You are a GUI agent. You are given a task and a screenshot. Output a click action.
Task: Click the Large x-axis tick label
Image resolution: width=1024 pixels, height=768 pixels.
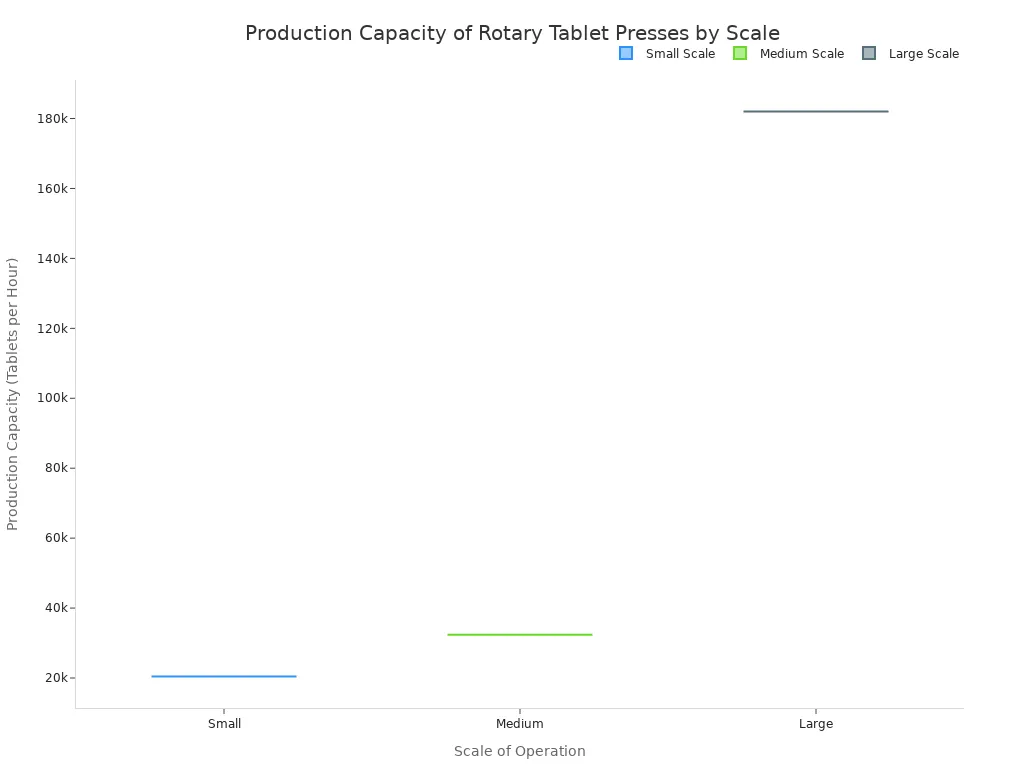pos(815,724)
